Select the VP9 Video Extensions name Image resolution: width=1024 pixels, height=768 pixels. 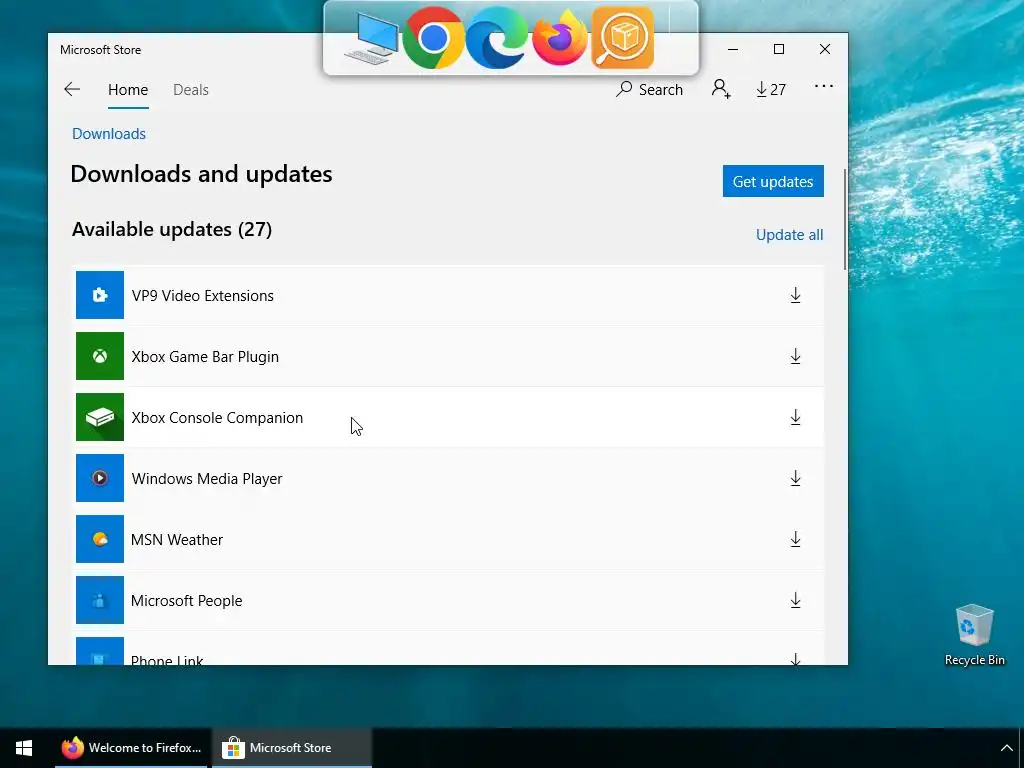coord(202,296)
